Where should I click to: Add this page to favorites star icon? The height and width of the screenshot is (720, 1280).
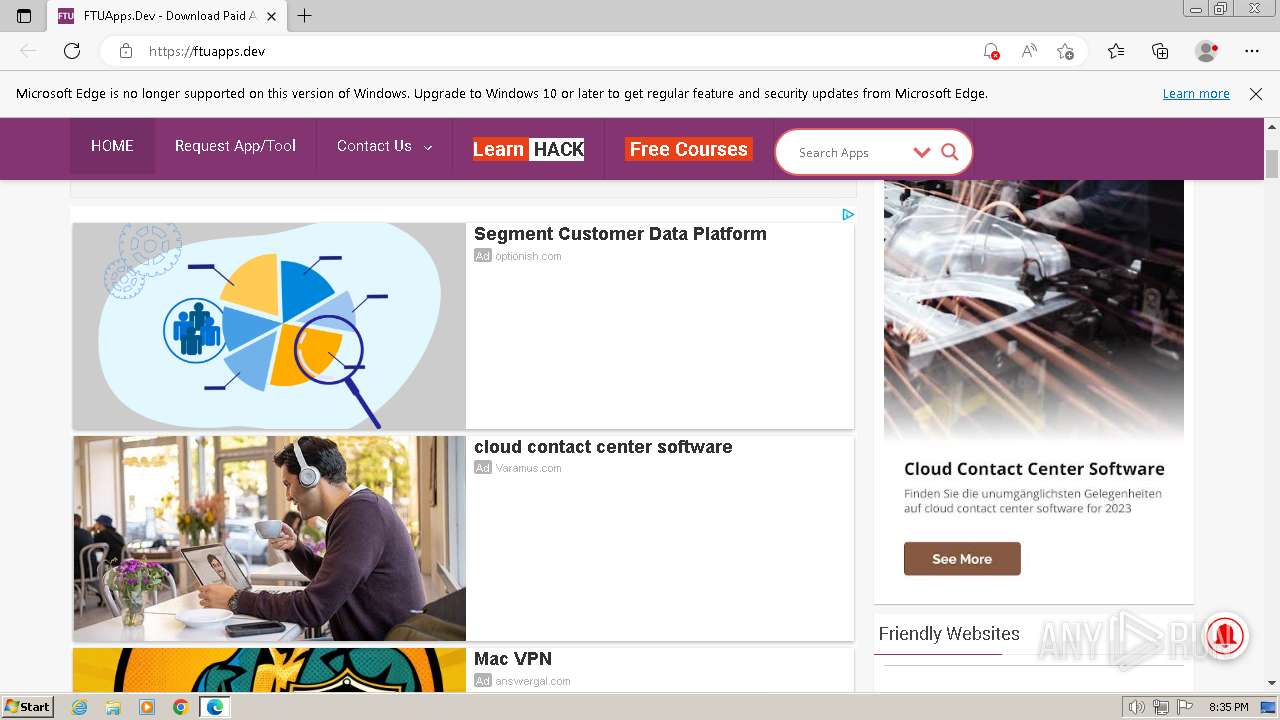[x=1066, y=51]
